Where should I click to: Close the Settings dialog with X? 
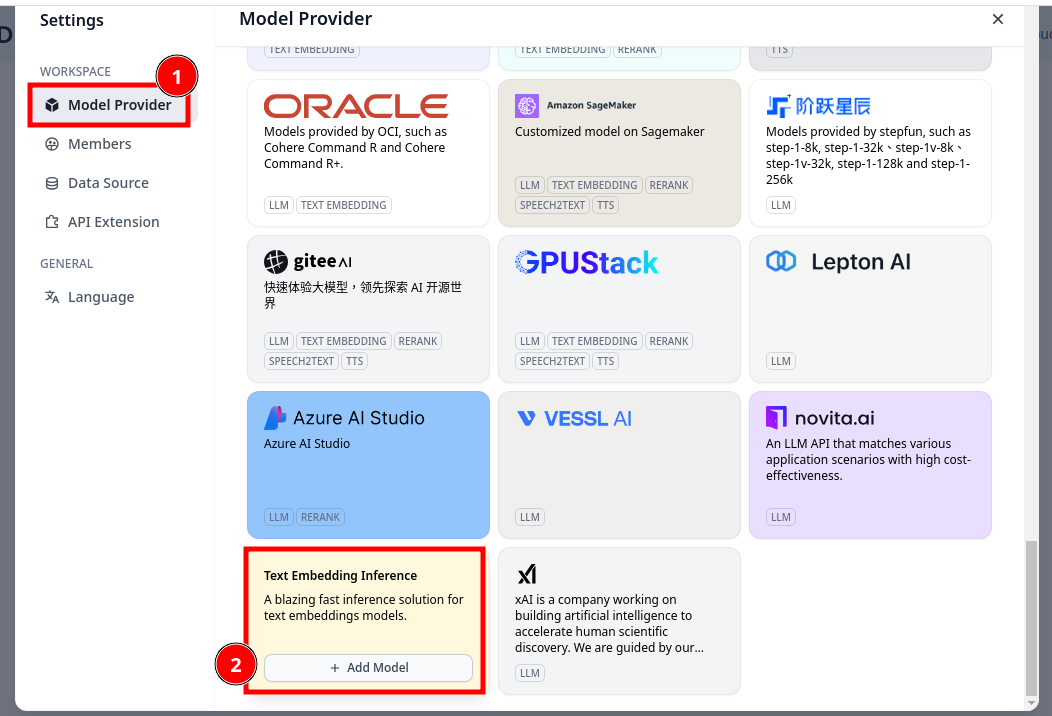pos(998,19)
